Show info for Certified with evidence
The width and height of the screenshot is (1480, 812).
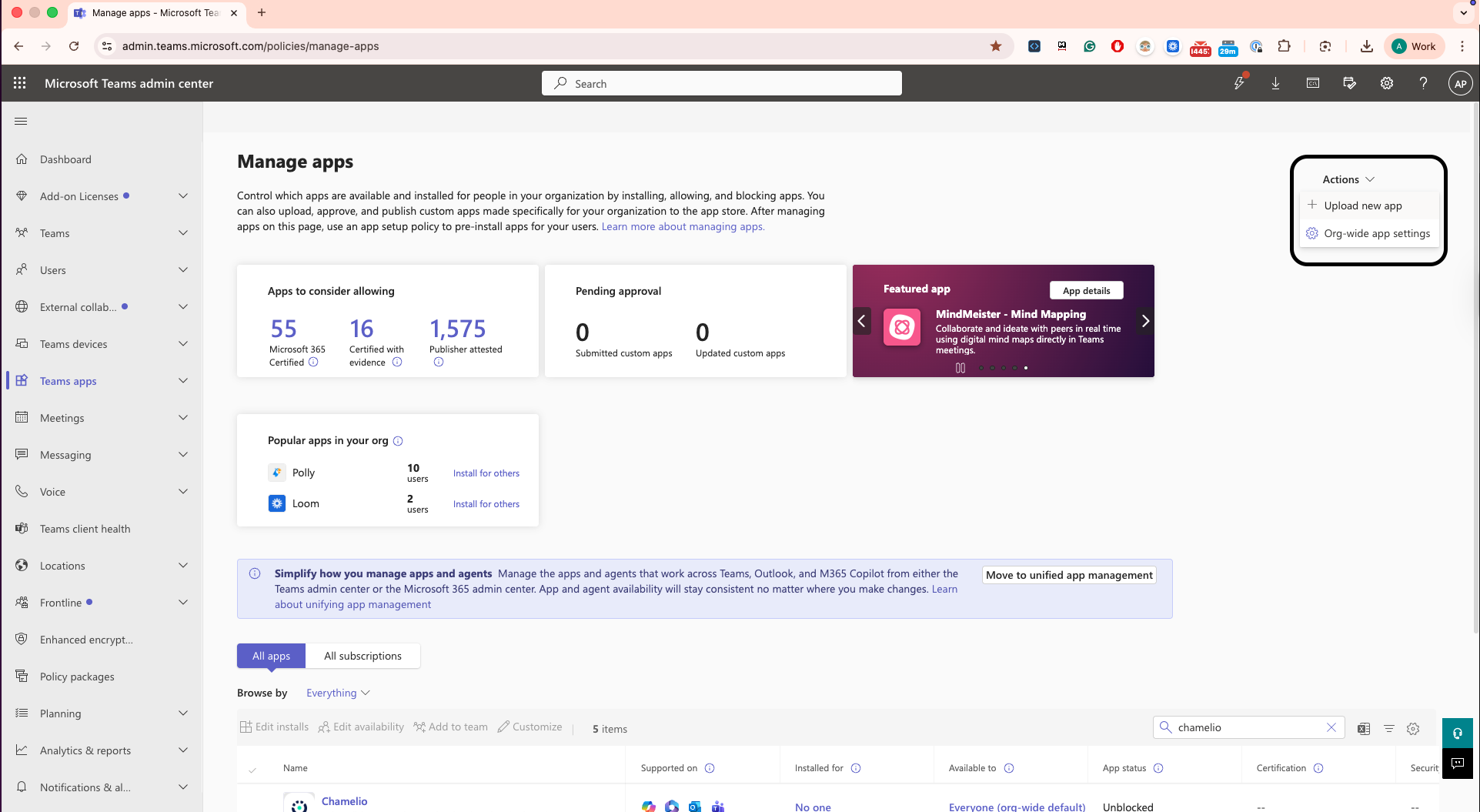click(397, 363)
